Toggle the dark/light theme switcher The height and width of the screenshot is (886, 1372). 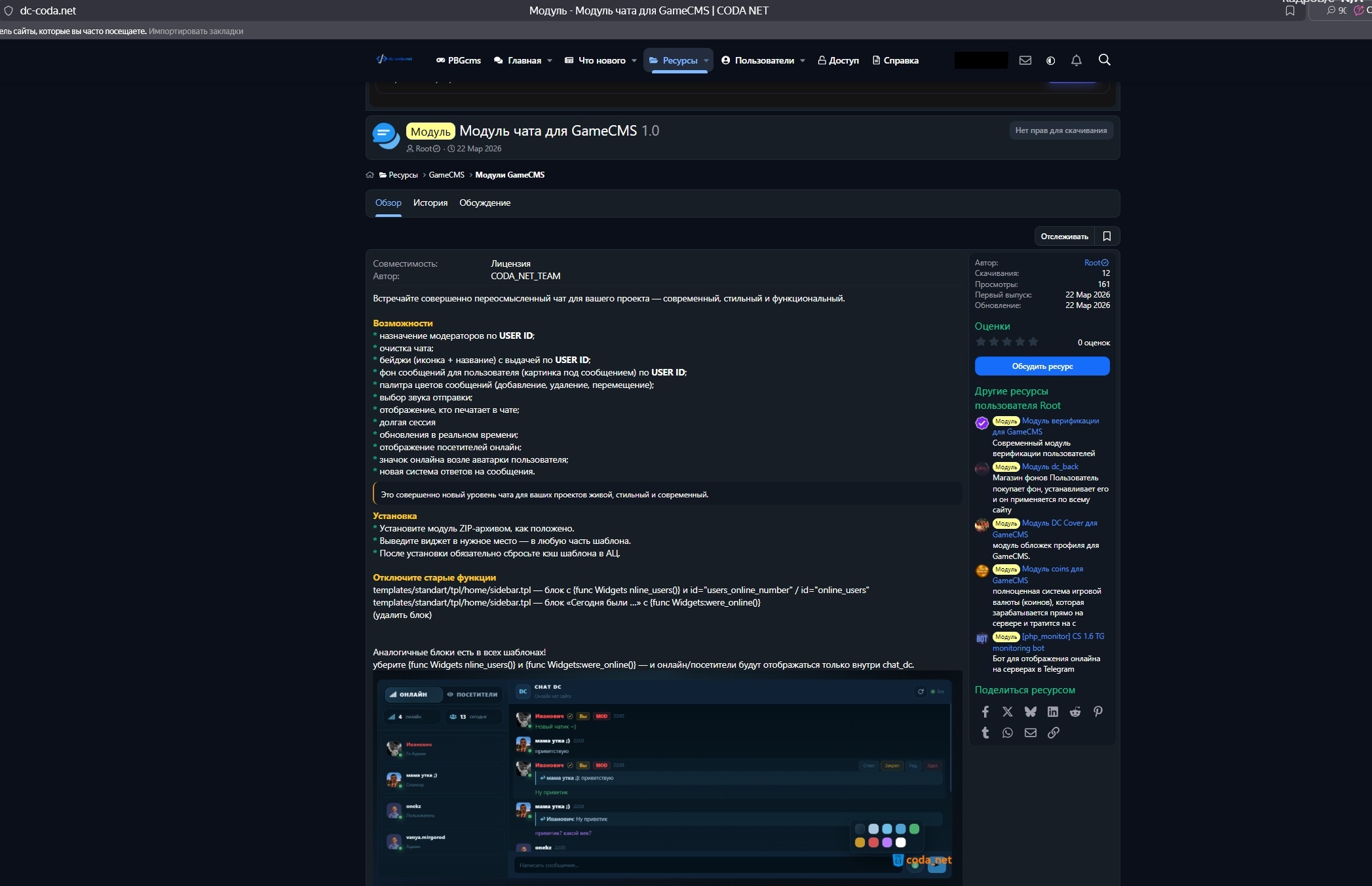tap(1050, 60)
